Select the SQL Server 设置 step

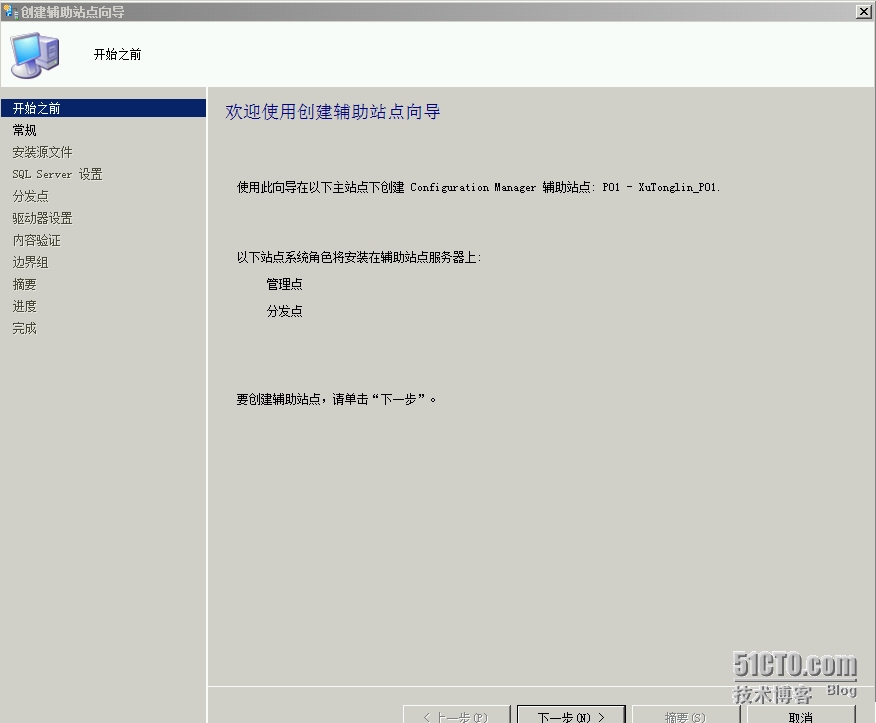[x=58, y=174]
